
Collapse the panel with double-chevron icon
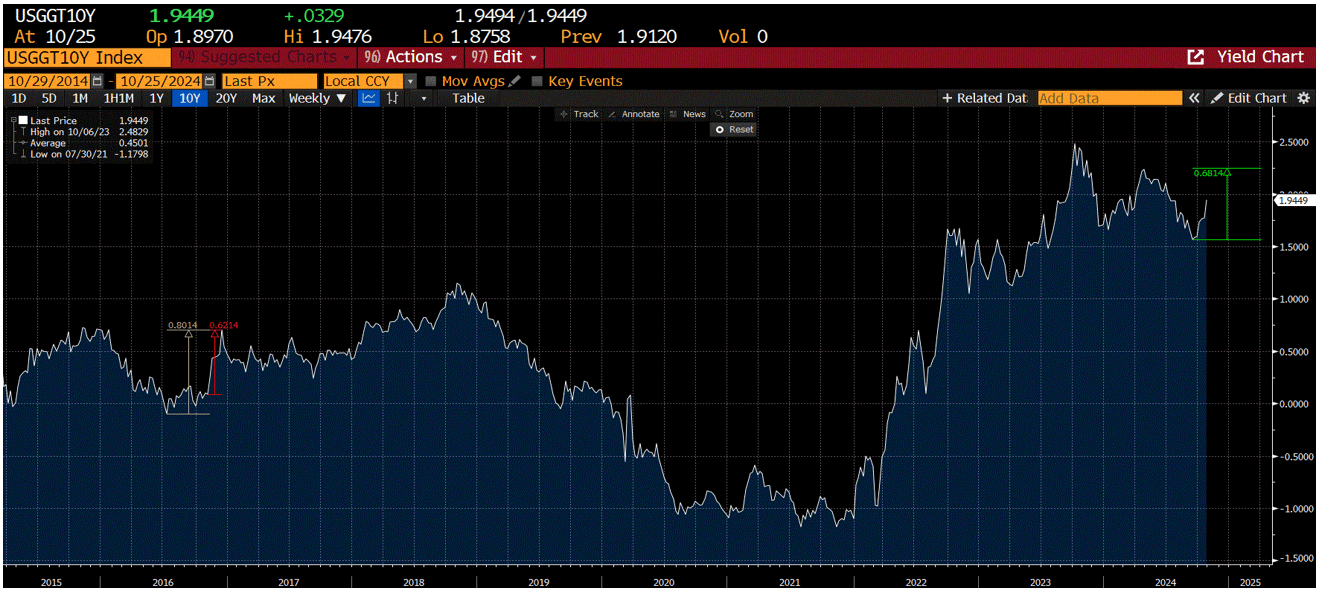1193,97
